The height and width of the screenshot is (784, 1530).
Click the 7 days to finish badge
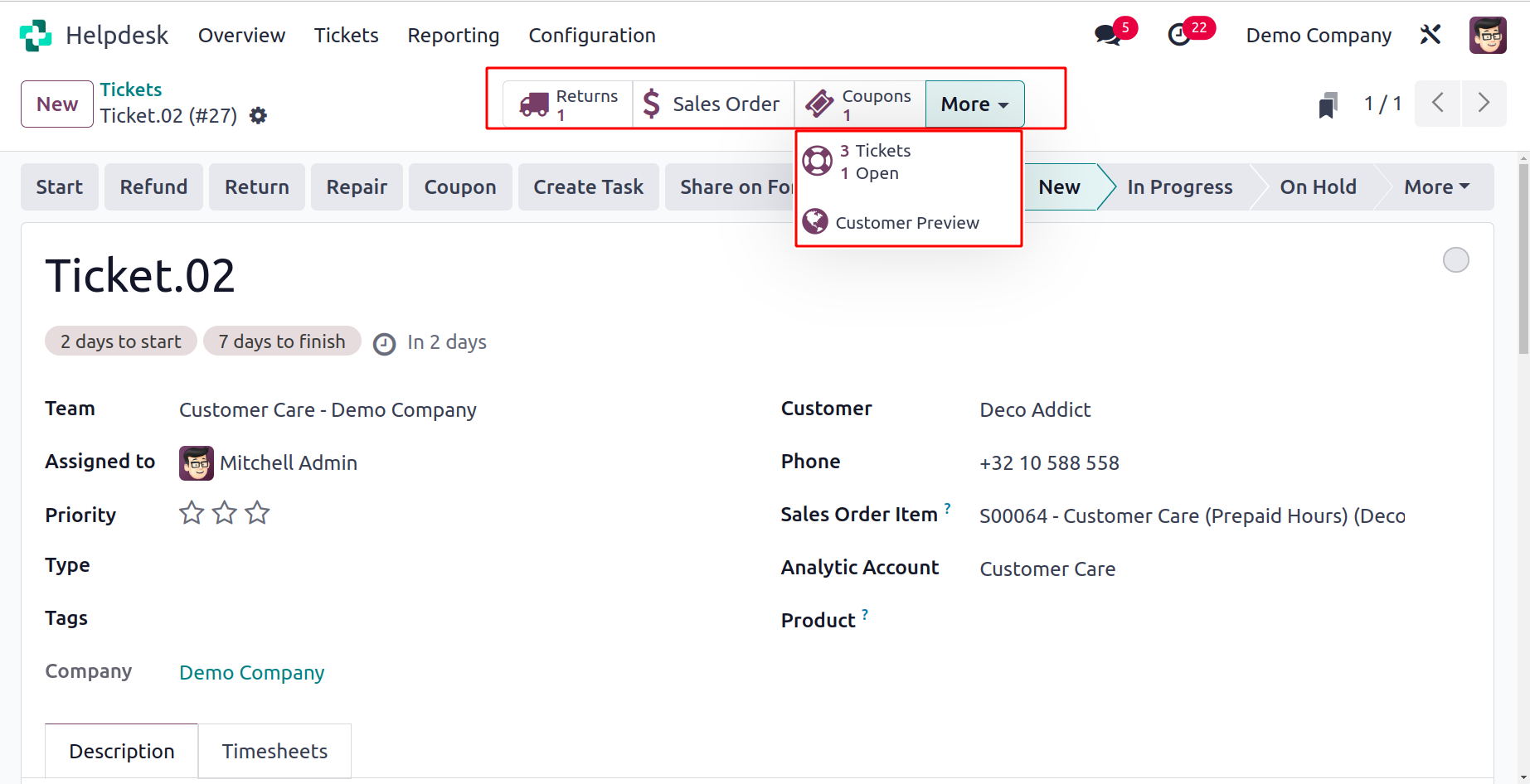coord(282,341)
